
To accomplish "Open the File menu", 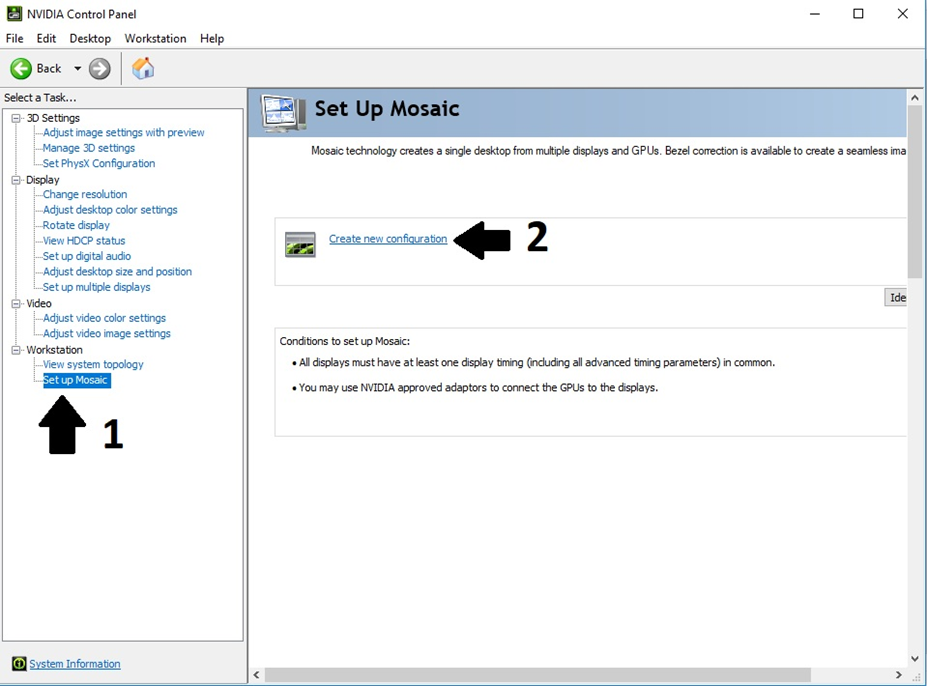I will coord(15,38).
